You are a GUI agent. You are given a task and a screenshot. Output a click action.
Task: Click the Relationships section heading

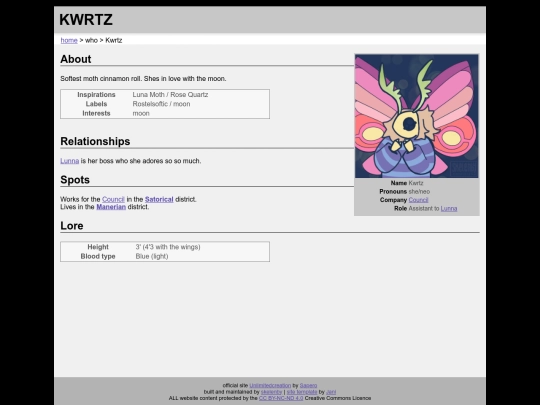click(x=95, y=142)
